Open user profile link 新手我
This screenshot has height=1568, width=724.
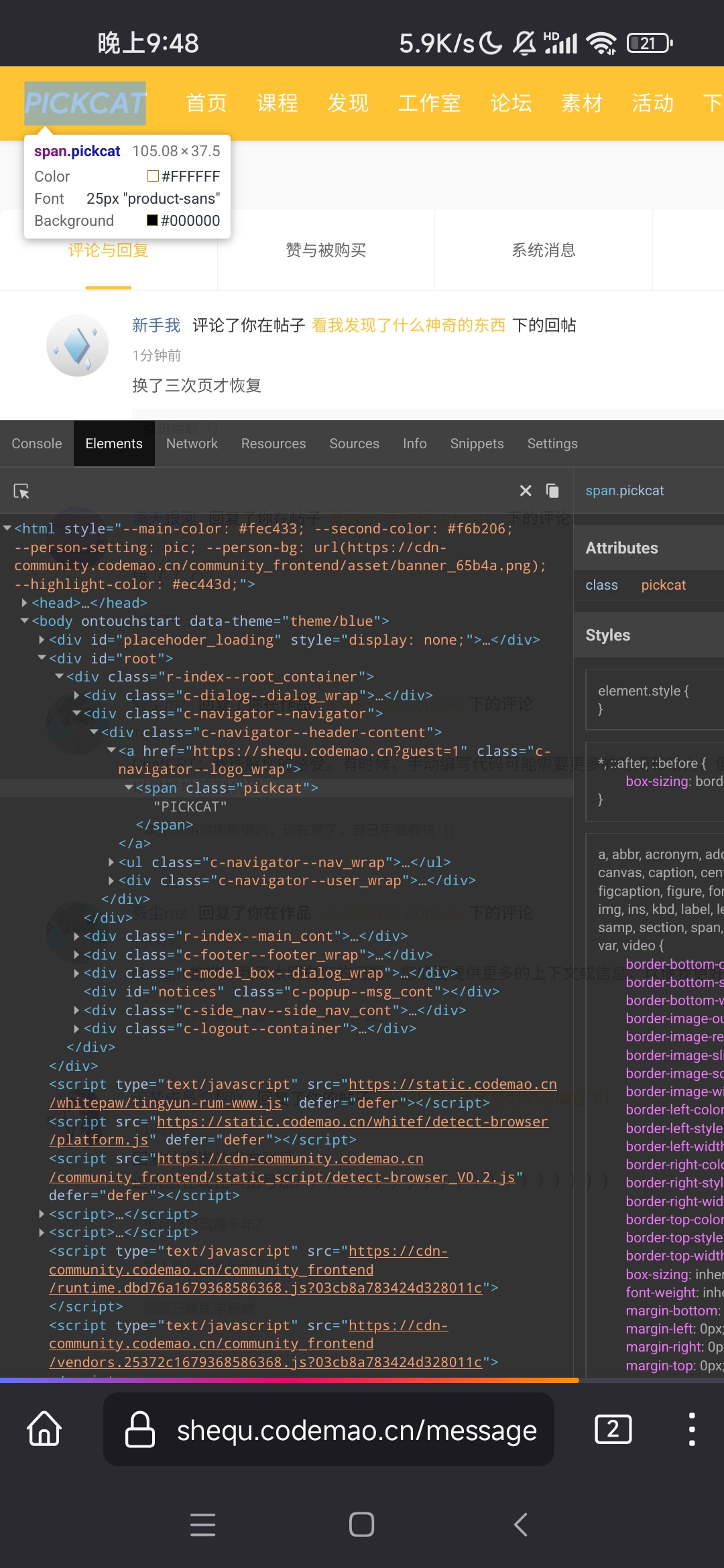click(156, 325)
